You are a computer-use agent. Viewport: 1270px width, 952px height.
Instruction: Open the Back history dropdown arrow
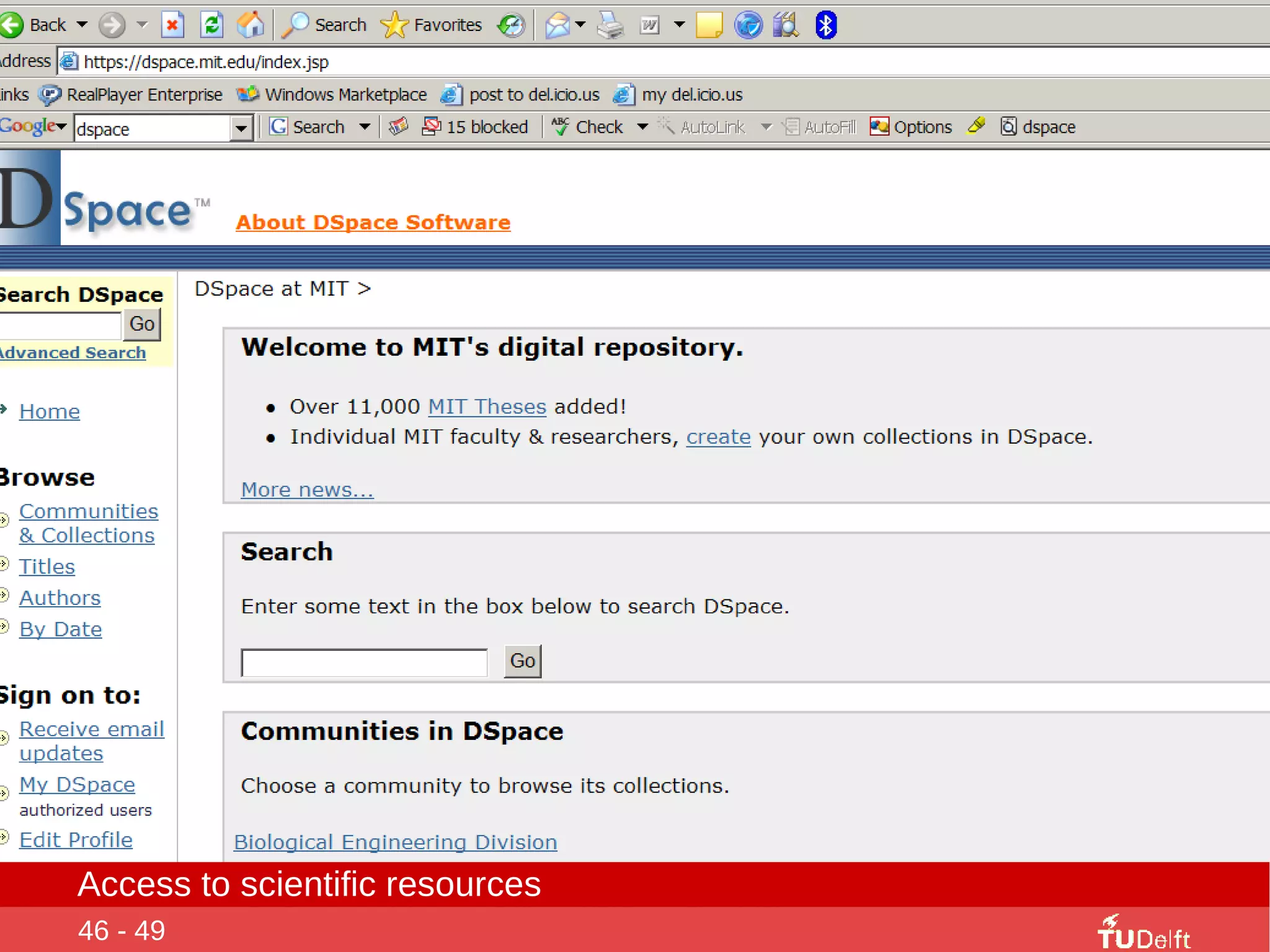[82, 25]
